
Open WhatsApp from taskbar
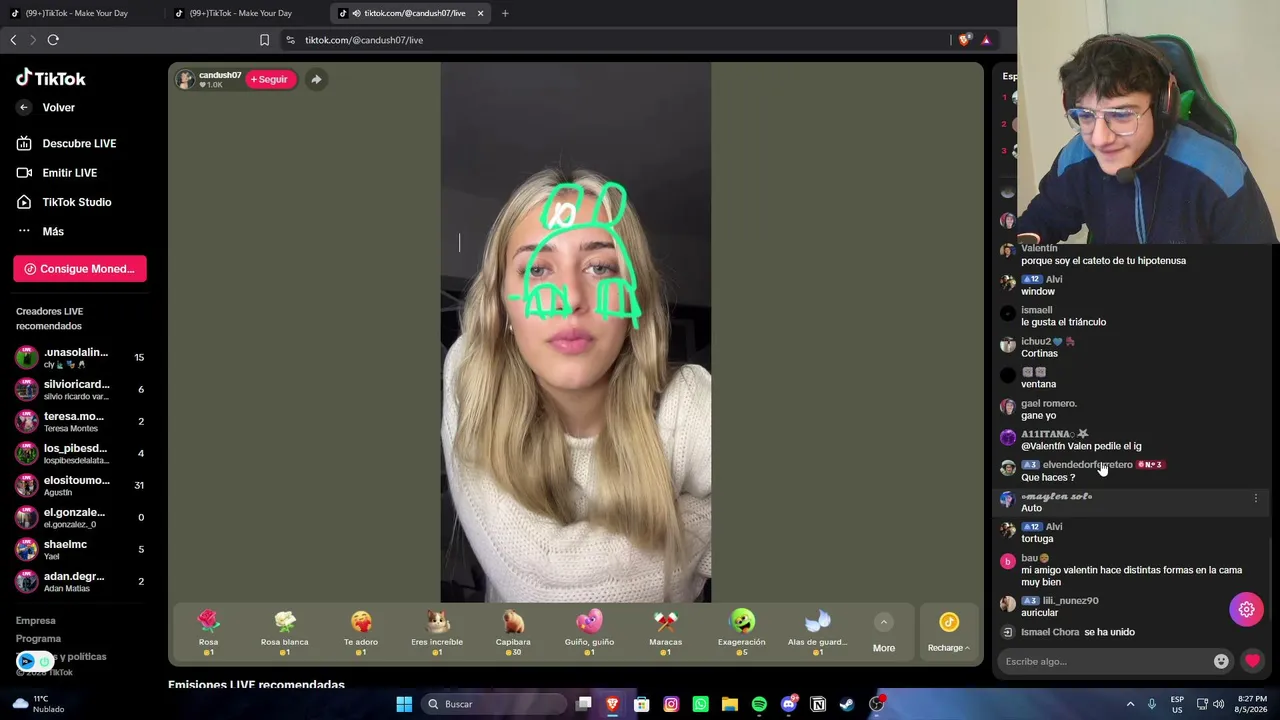click(x=700, y=704)
